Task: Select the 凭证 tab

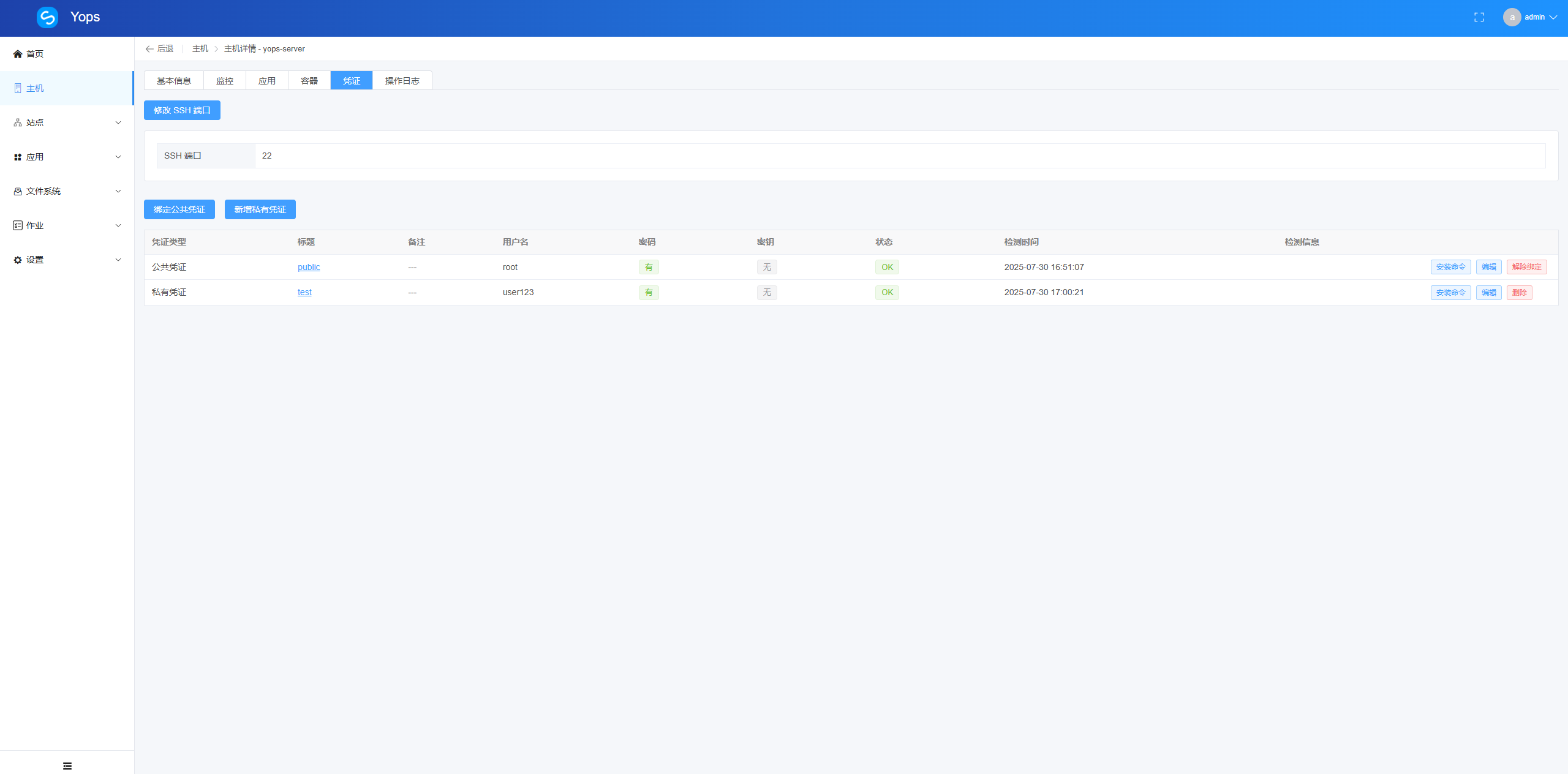Action: click(352, 80)
